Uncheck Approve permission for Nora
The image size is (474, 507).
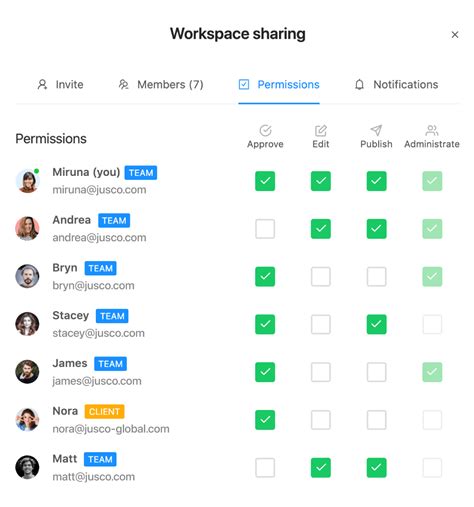tap(265, 419)
